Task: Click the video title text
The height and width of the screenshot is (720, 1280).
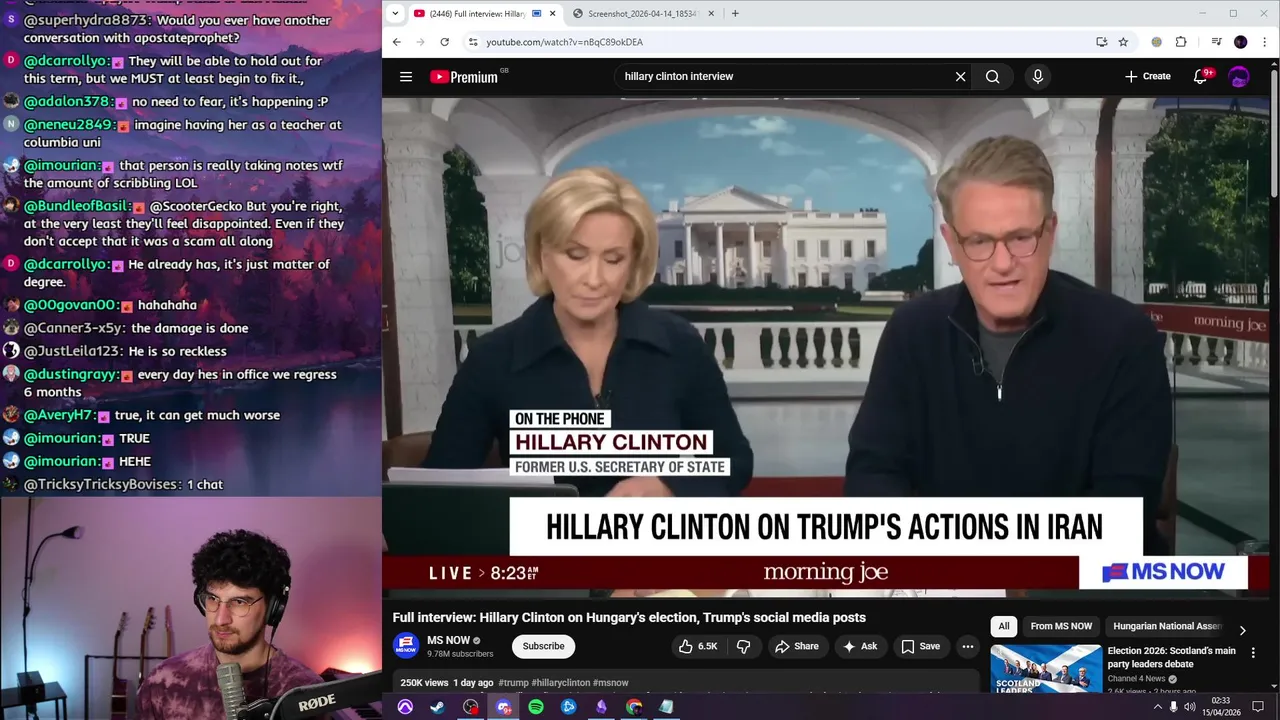Action: (x=629, y=617)
